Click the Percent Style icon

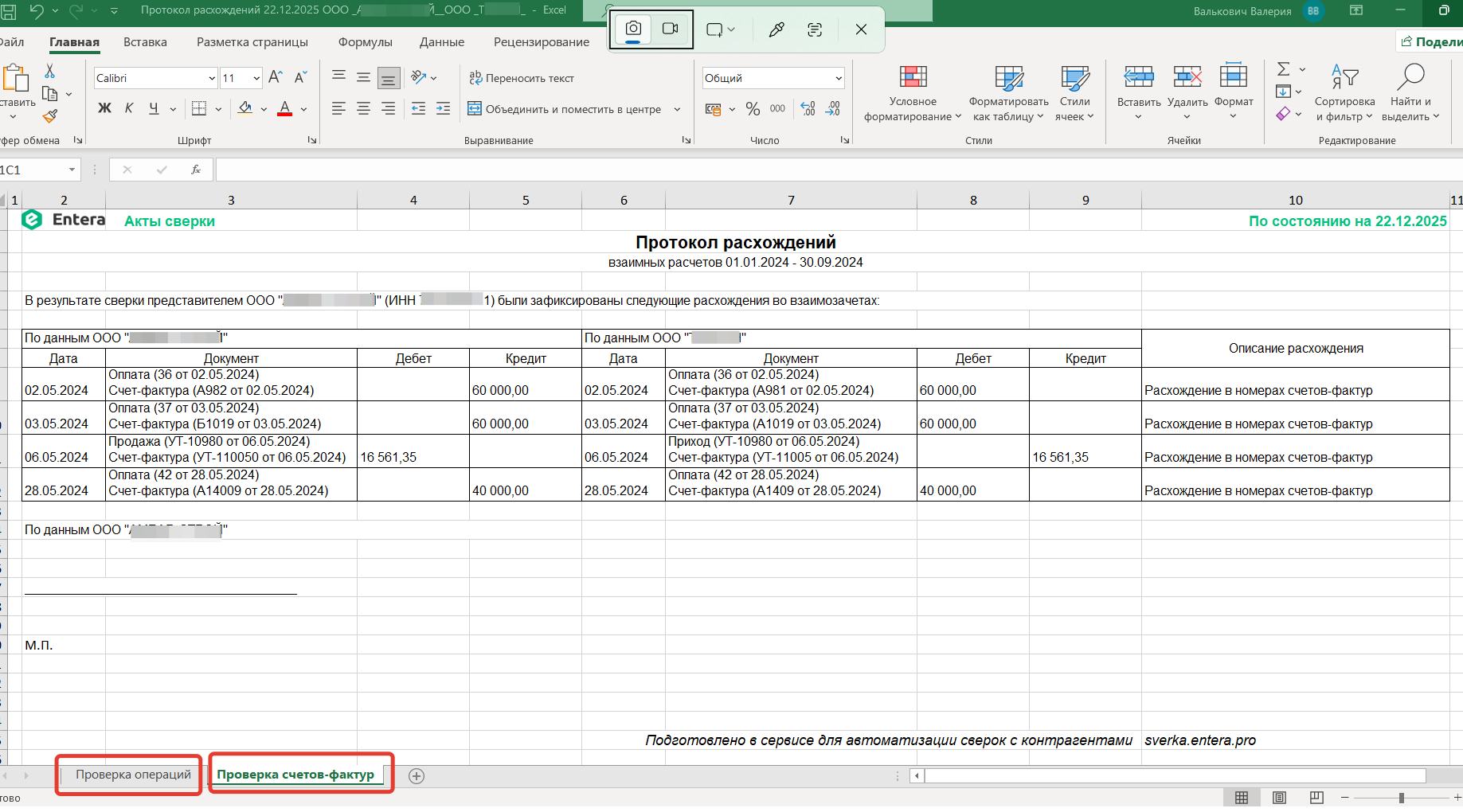(x=753, y=109)
